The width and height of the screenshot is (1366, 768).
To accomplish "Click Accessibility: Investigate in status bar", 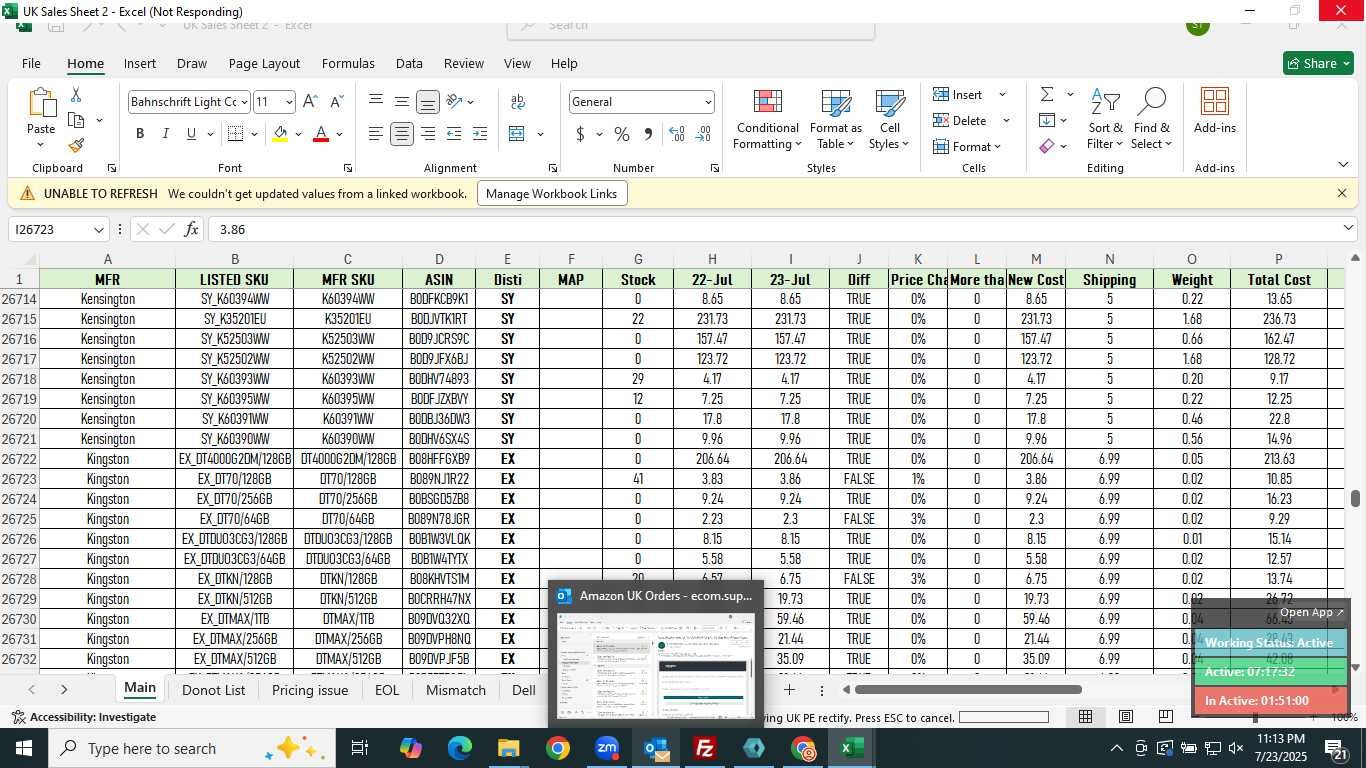I will (84, 717).
